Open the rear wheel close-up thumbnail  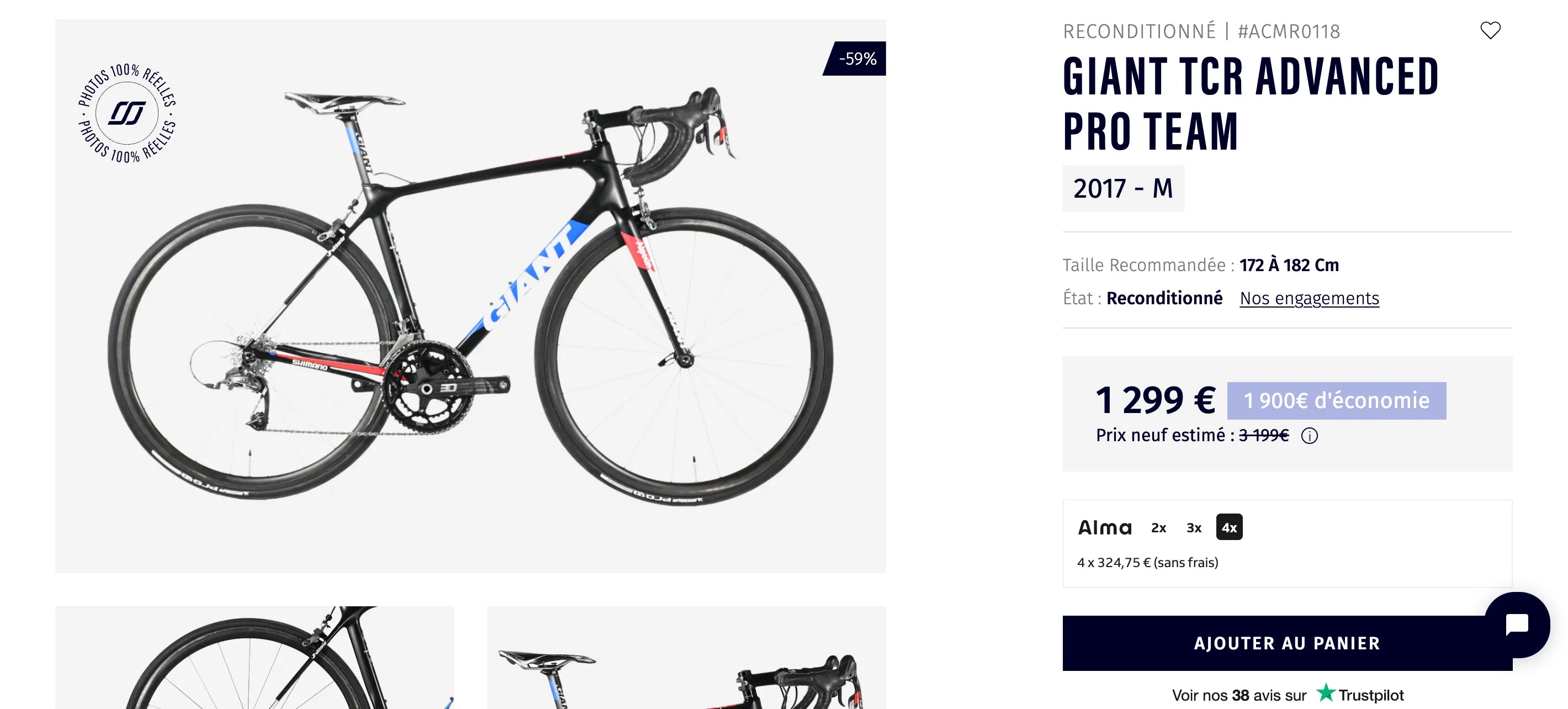[x=254, y=657]
